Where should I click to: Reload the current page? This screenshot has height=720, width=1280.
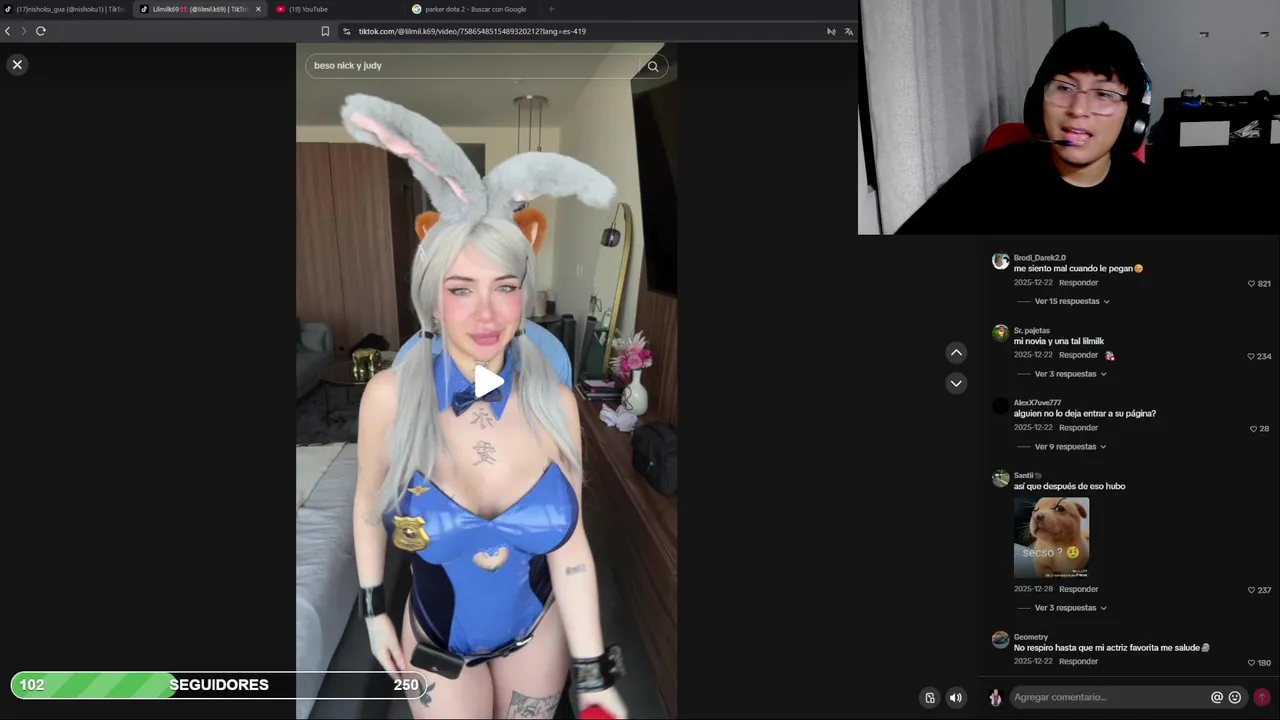pos(41,31)
